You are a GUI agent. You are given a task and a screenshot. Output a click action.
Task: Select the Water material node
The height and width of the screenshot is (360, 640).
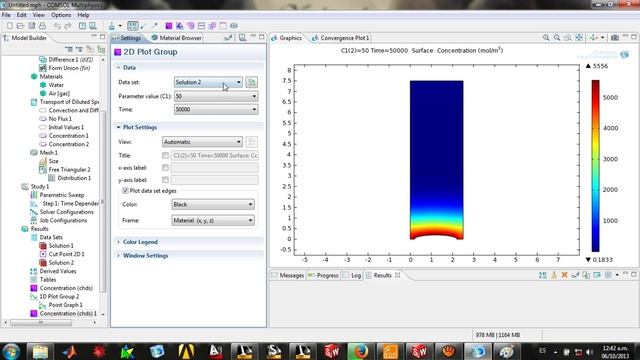click(56, 85)
